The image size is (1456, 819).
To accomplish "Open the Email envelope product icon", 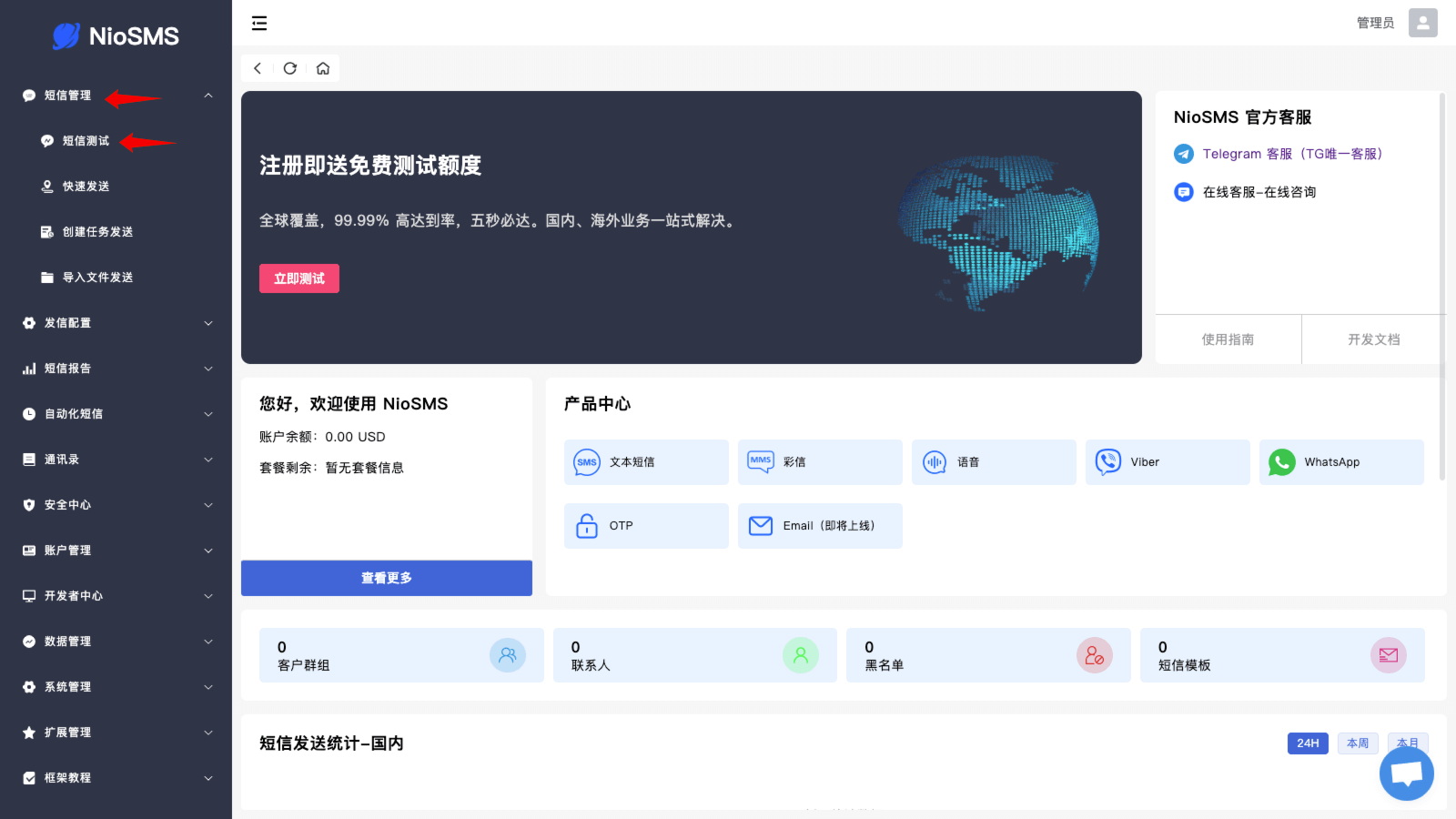I will pyautogui.click(x=761, y=526).
